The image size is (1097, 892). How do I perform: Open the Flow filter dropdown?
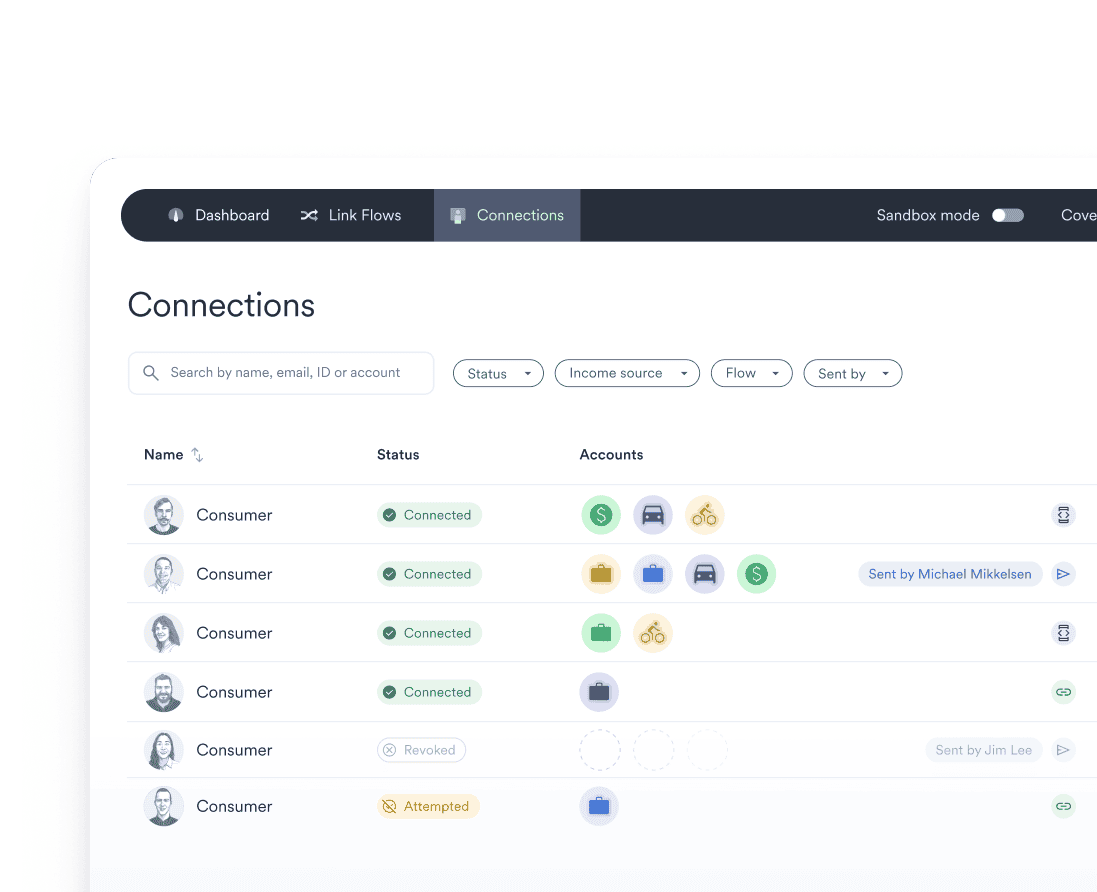(x=751, y=374)
